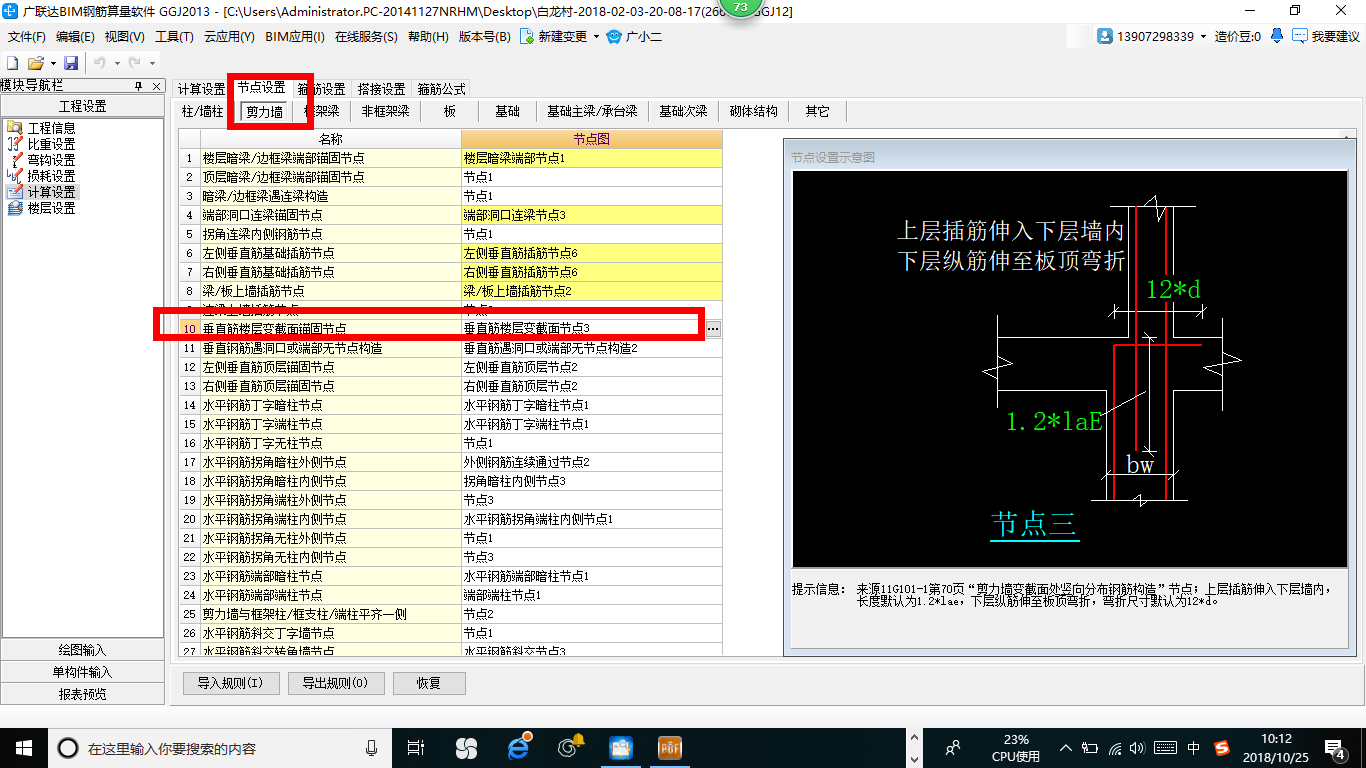Click the Redo arrow icon
Screen dimensions: 1366x768
click(134, 63)
